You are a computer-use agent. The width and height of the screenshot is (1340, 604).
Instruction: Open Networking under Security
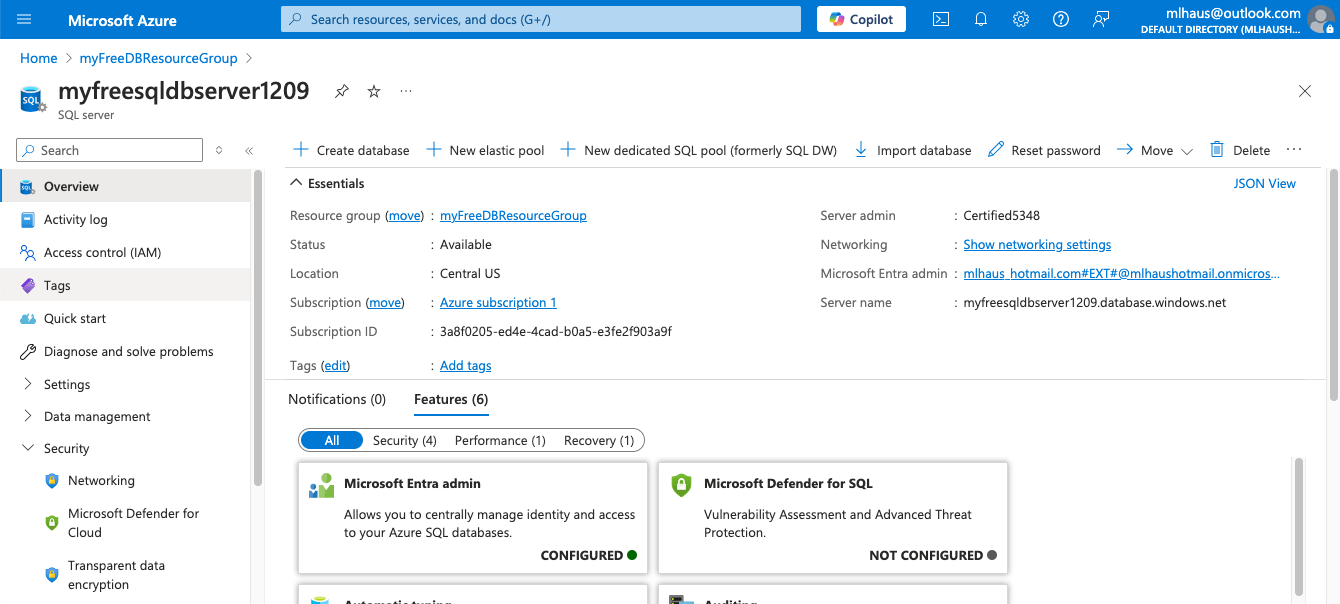pyautogui.click(x=125, y=480)
